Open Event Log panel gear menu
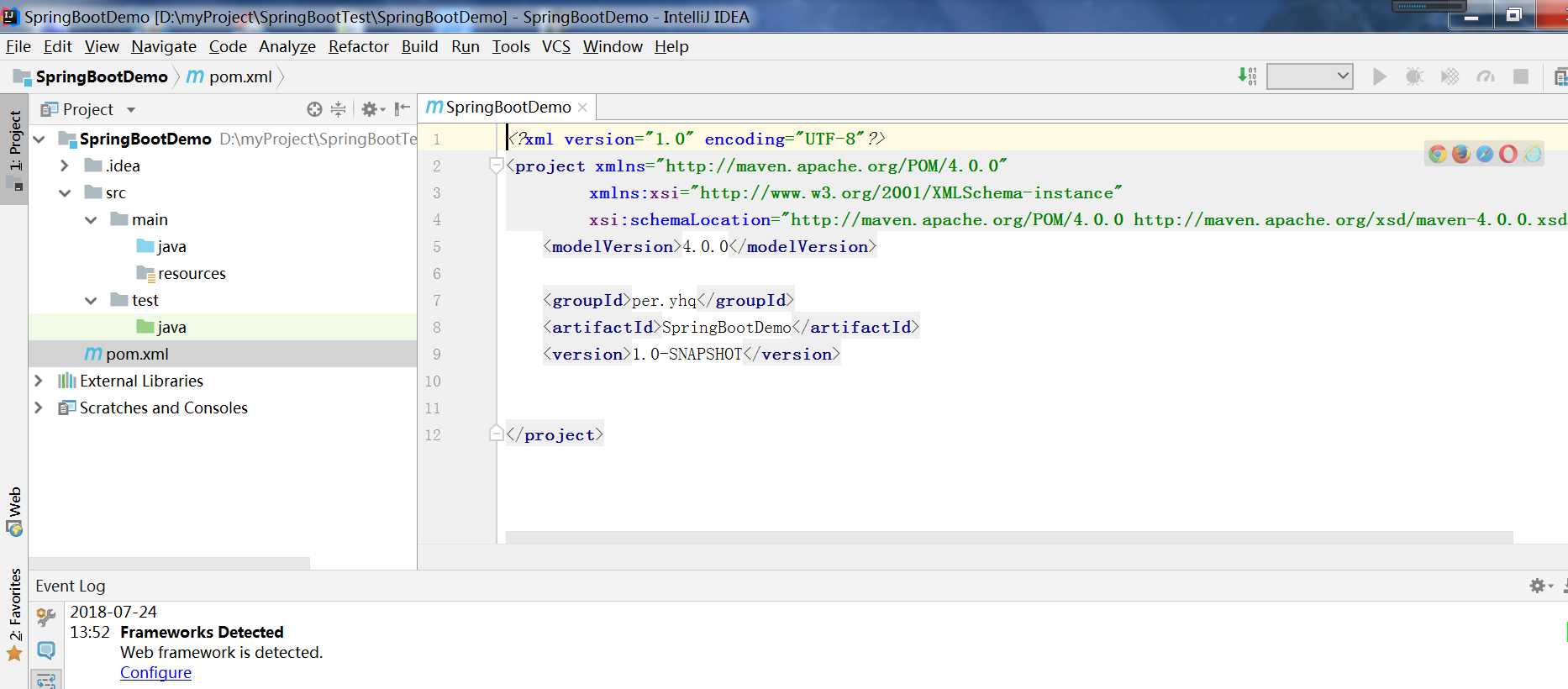1568x689 pixels. [1540, 586]
